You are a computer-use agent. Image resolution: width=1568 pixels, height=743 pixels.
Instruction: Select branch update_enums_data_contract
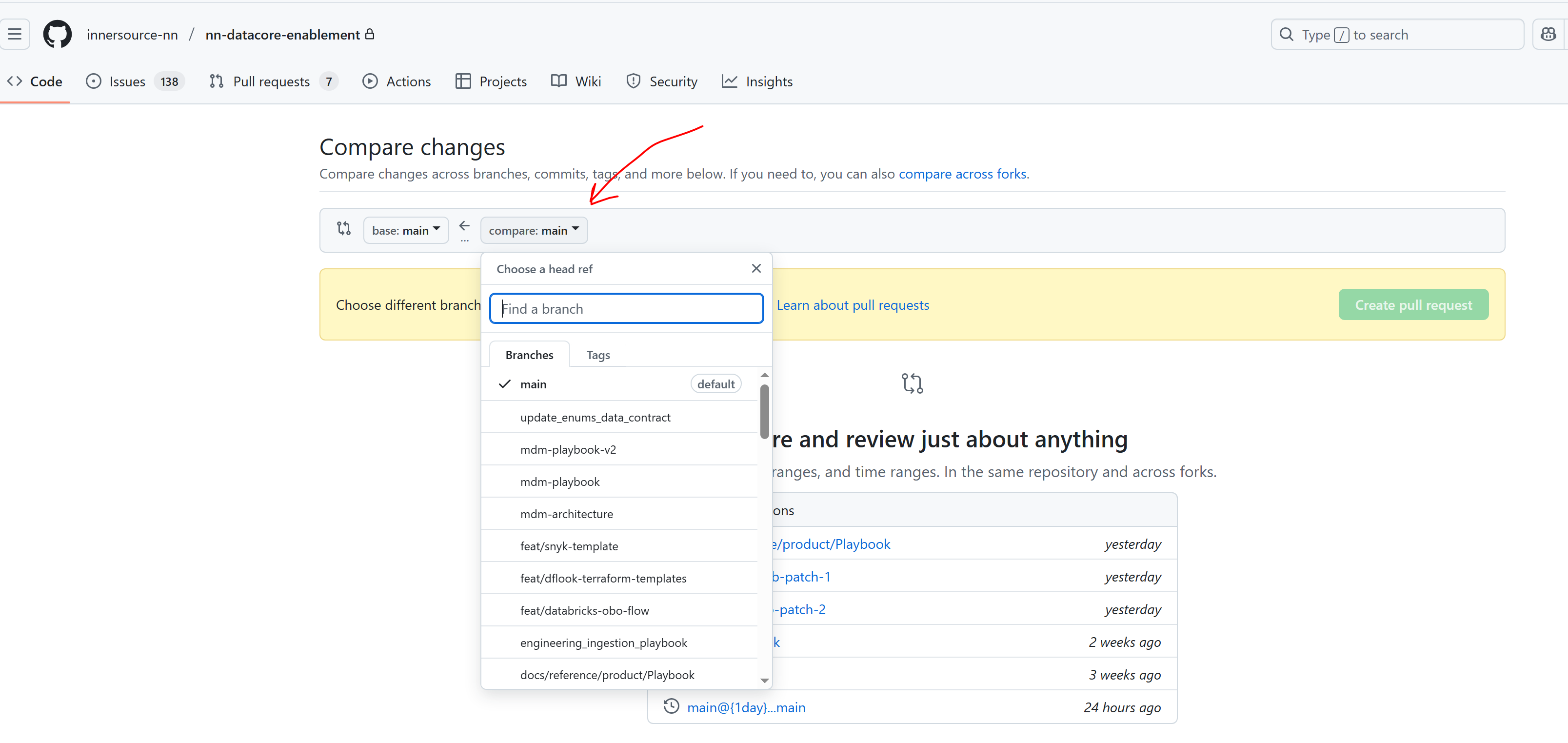619,417
